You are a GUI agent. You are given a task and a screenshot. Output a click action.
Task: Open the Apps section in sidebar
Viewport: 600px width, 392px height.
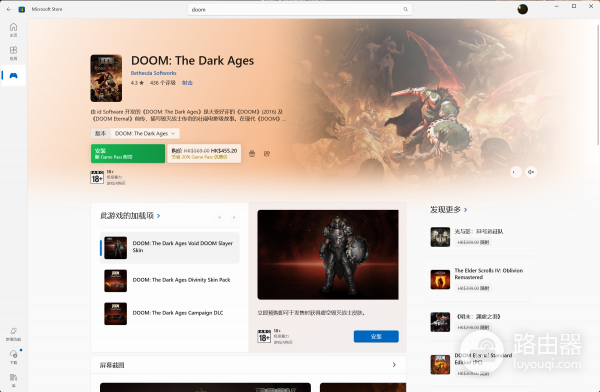click(x=13, y=53)
